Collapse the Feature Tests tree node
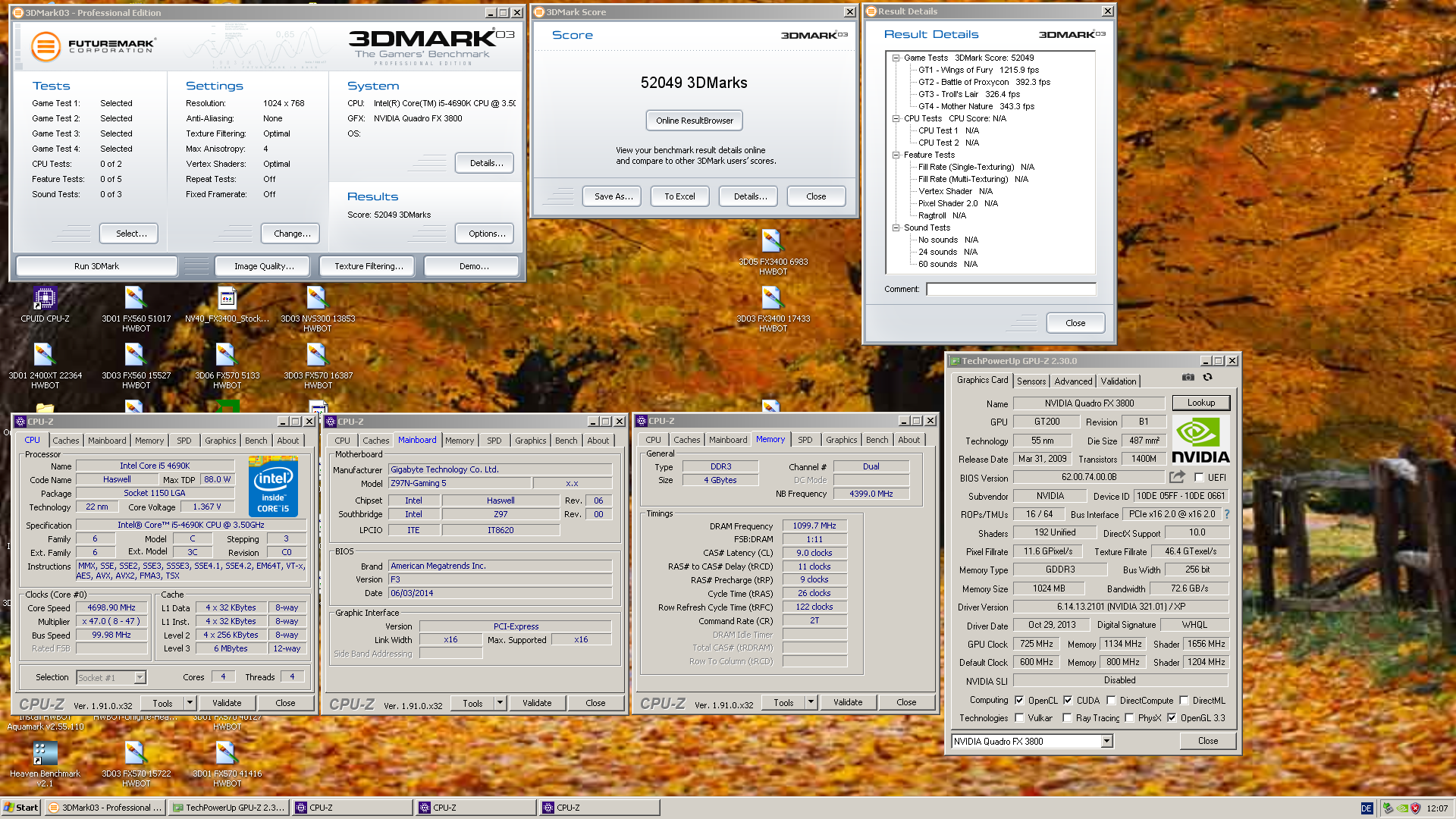The image size is (1456, 819). [x=896, y=155]
